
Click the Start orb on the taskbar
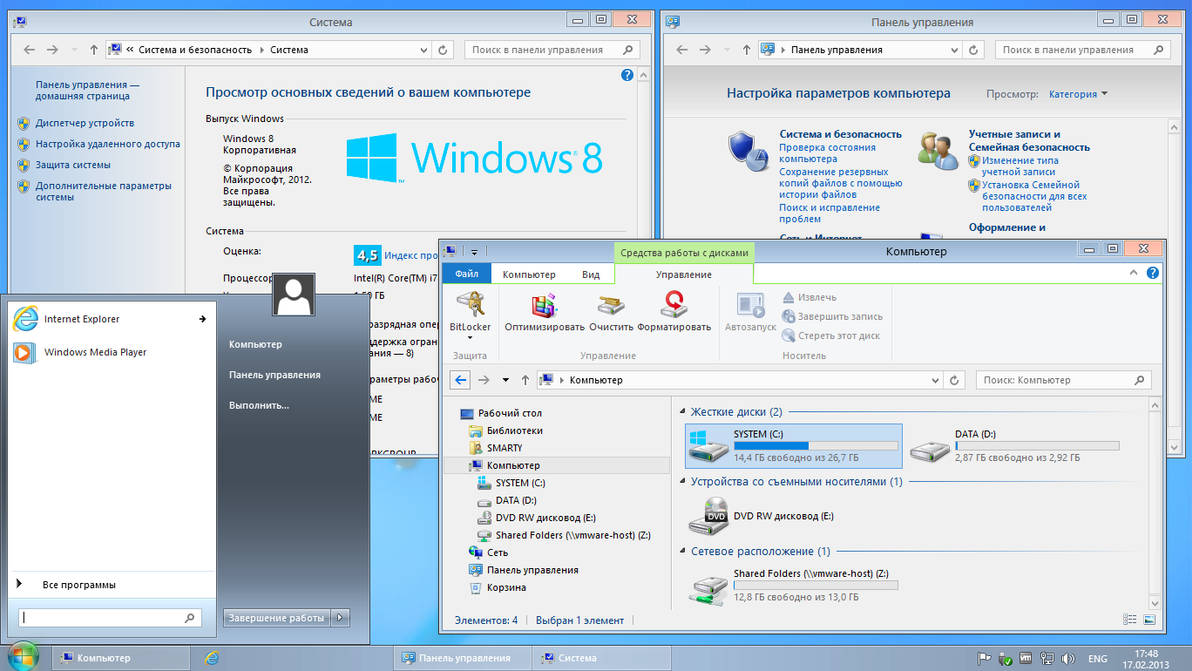[x=22, y=657]
